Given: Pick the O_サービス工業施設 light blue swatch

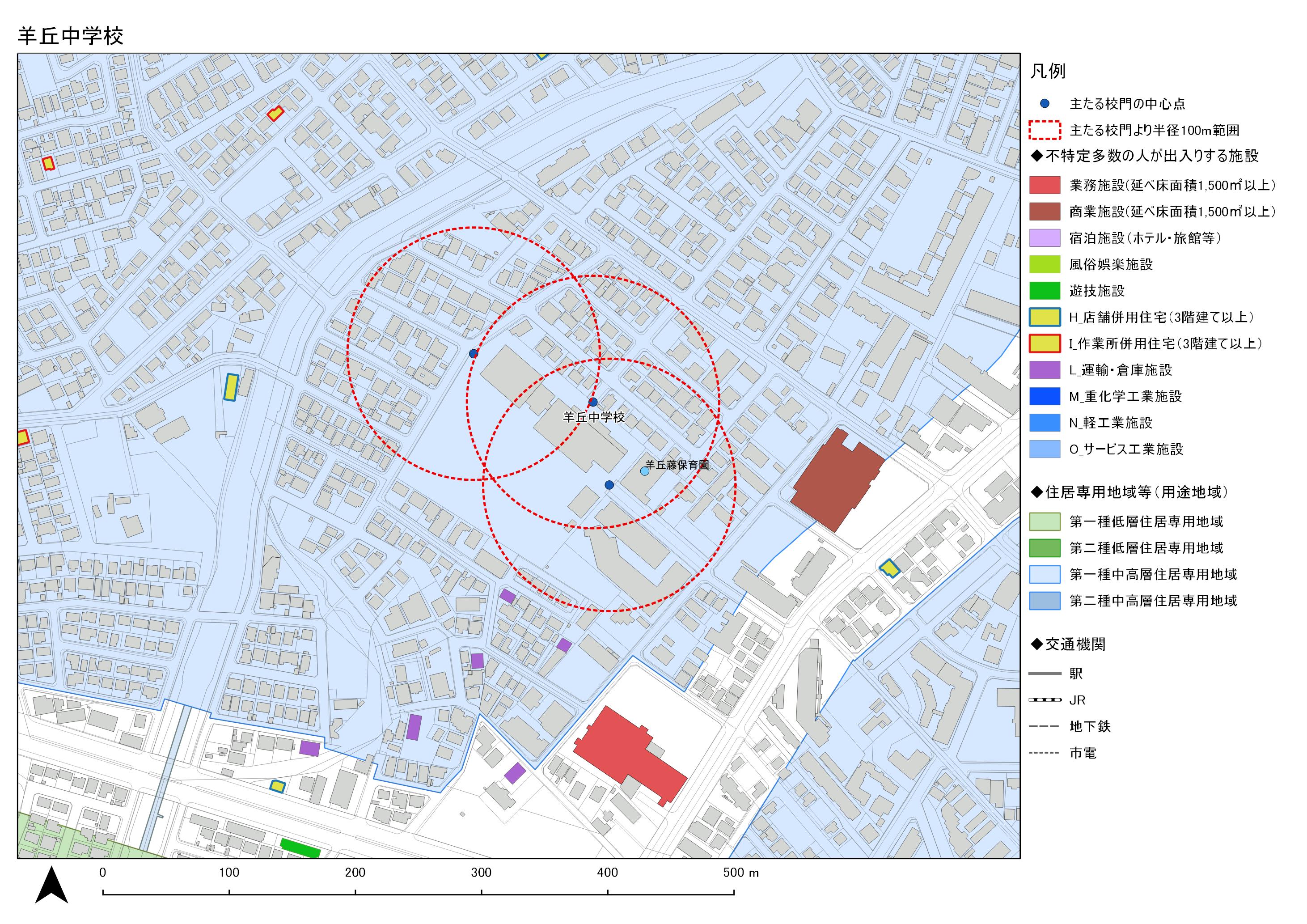Looking at the screenshot, I should point(1045,449).
